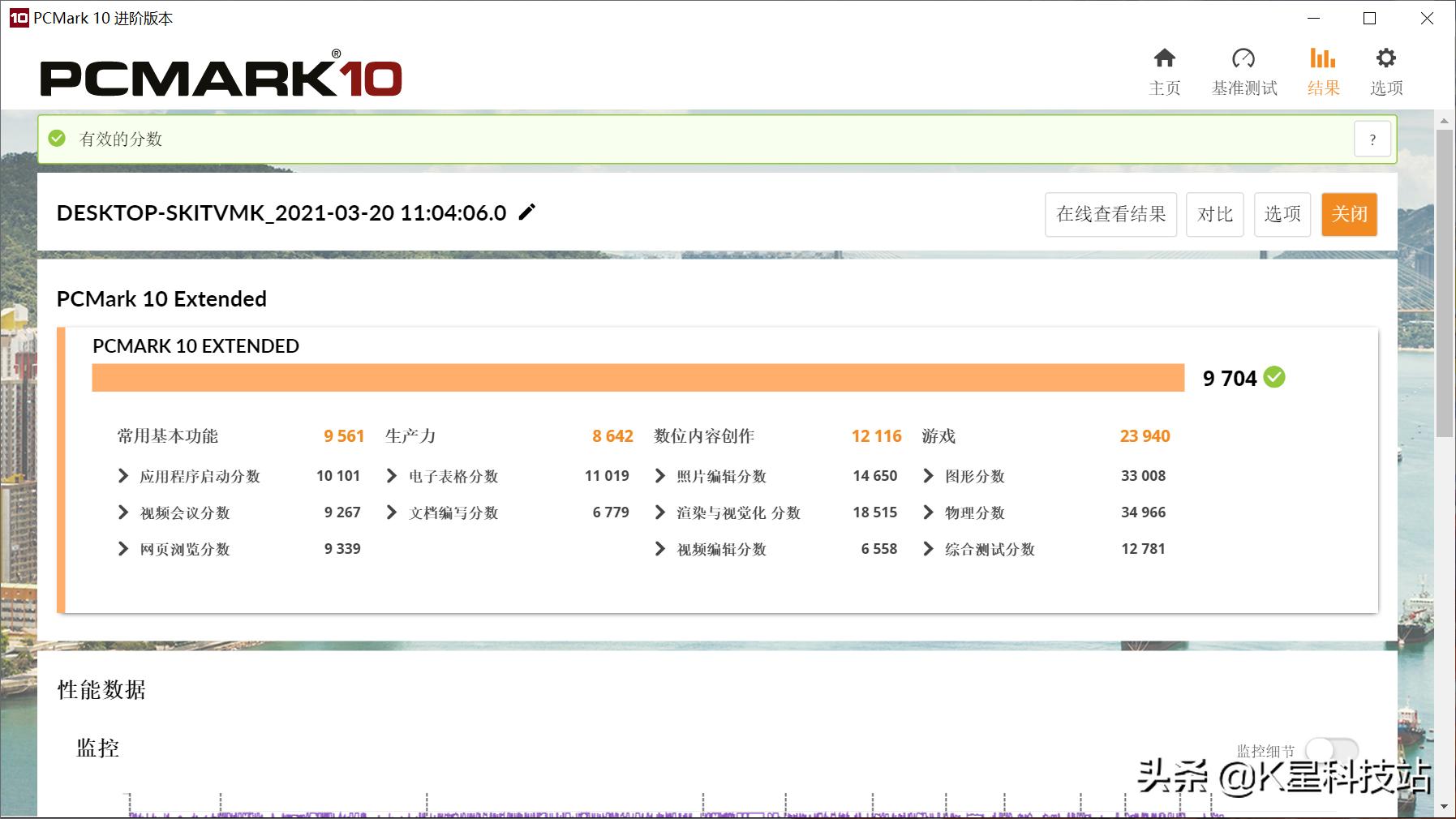Click the orange 关闭 button
The image size is (1456, 819).
pyautogui.click(x=1348, y=214)
